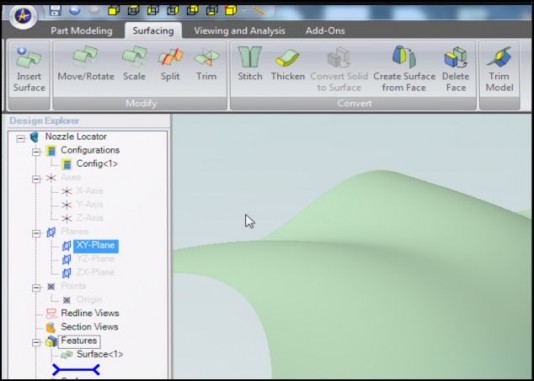Viewport: 534px width, 381px height.
Task: Select Config<1> in the tree
Action: pos(97,164)
